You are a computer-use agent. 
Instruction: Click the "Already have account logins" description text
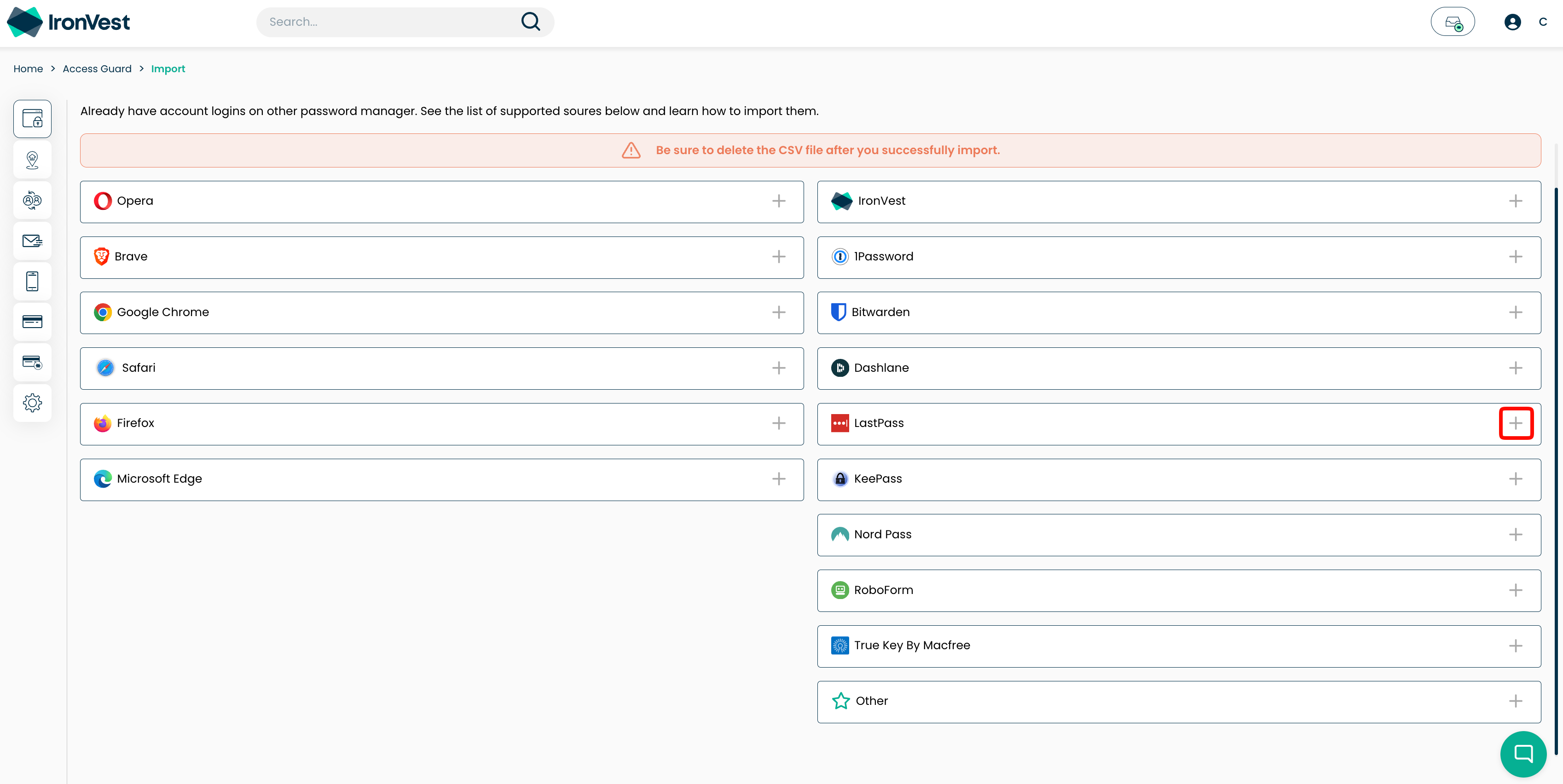[449, 111]
